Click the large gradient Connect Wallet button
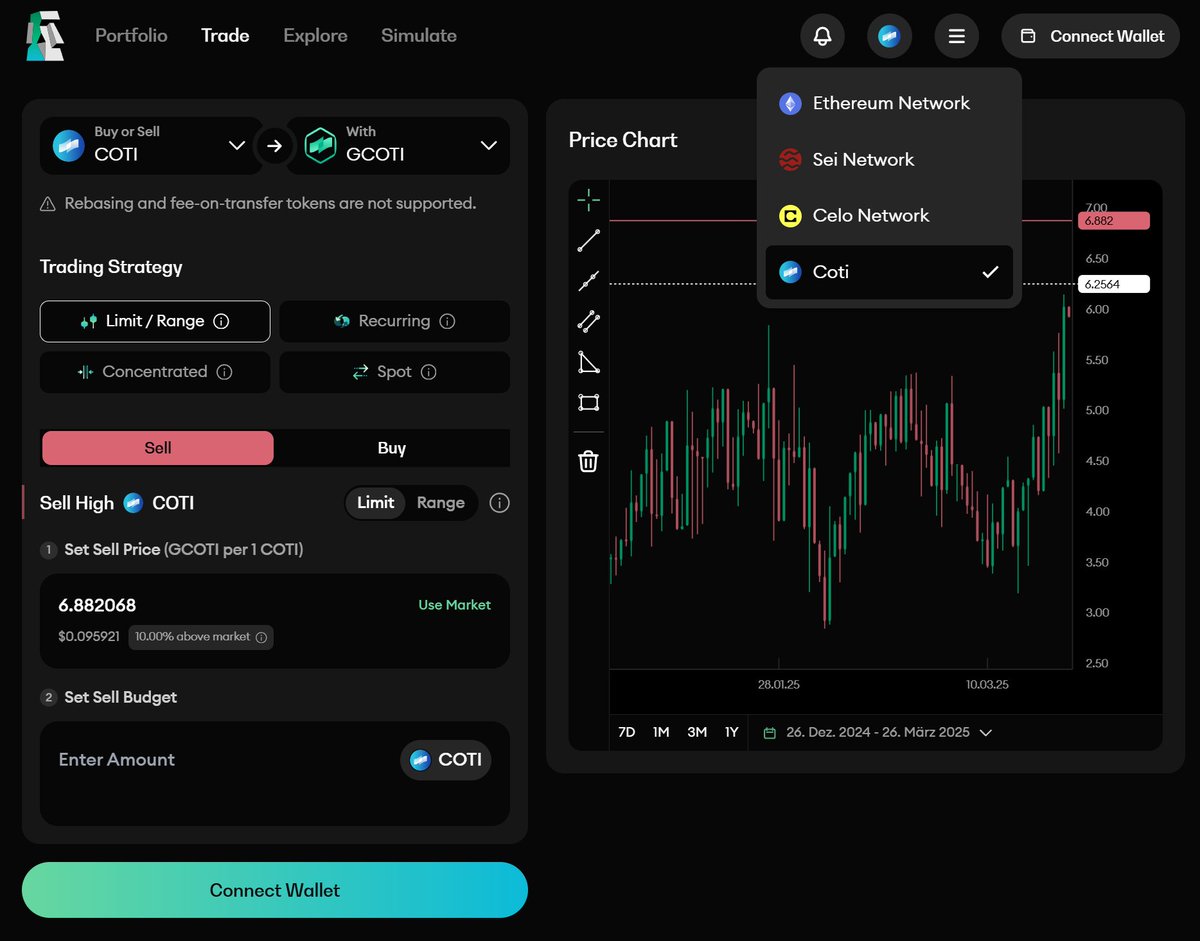Viewport: 1200px width, 941px height. 275,890
